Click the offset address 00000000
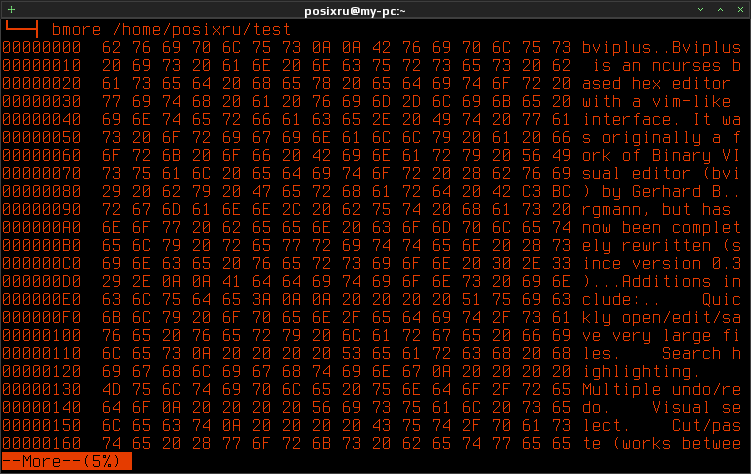 tap(42, 47)
